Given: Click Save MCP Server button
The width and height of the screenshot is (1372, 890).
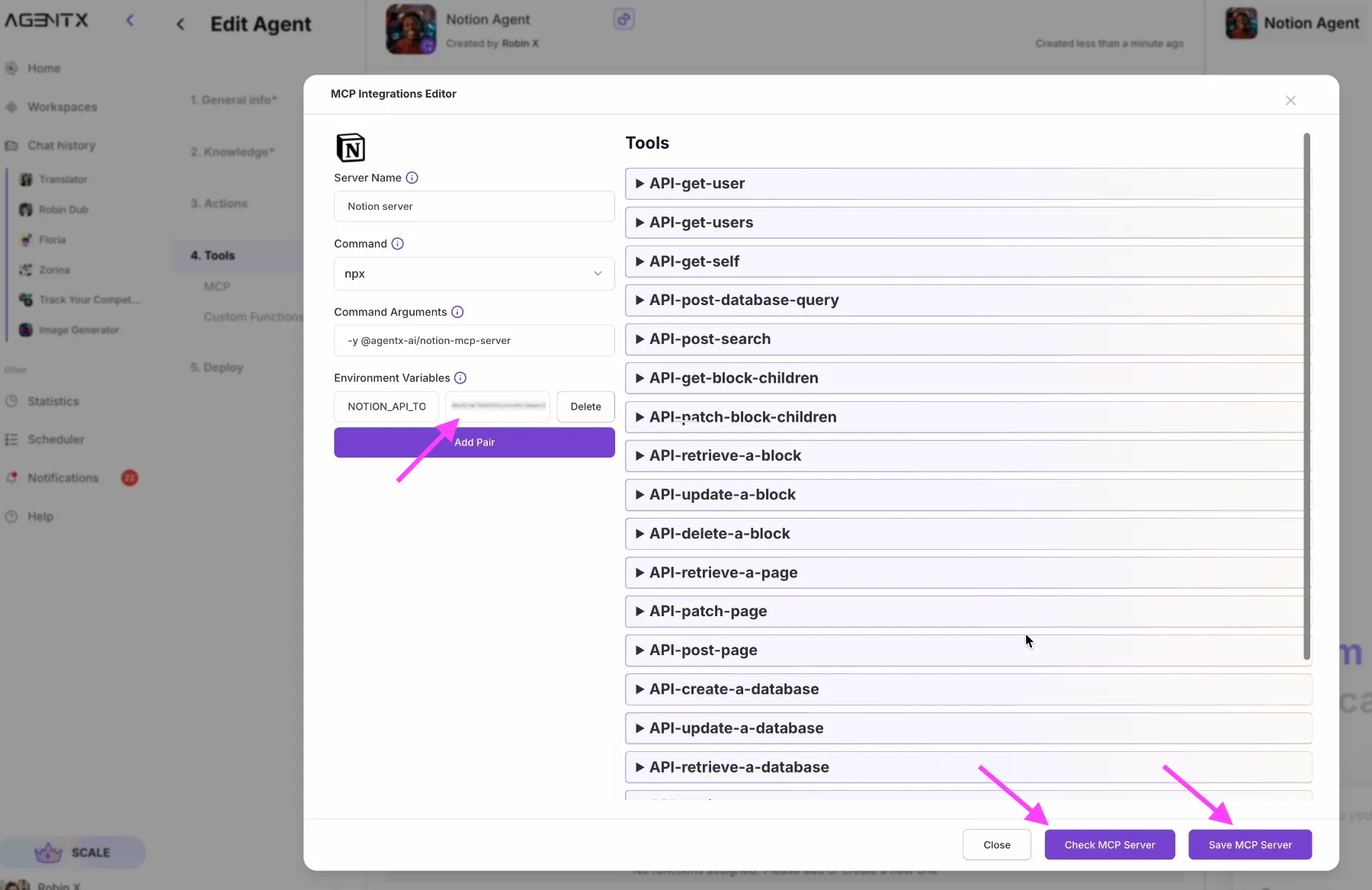Looking at the screenshot, I should (x=1250, y=845).
